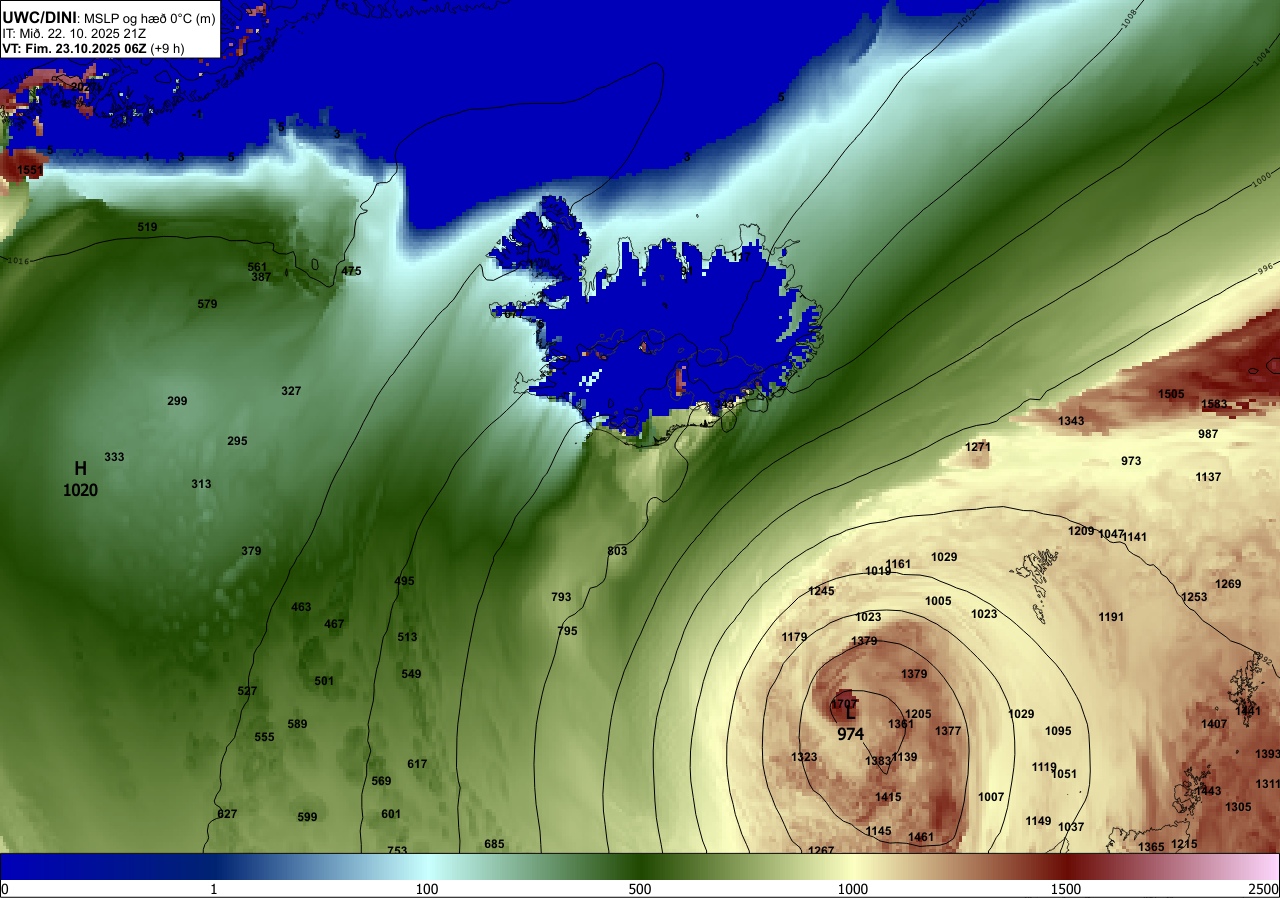The height and width of the screenshot is (898, 1280).
Task: Click the 1343 height label
Action: [x=1071, y=421]
